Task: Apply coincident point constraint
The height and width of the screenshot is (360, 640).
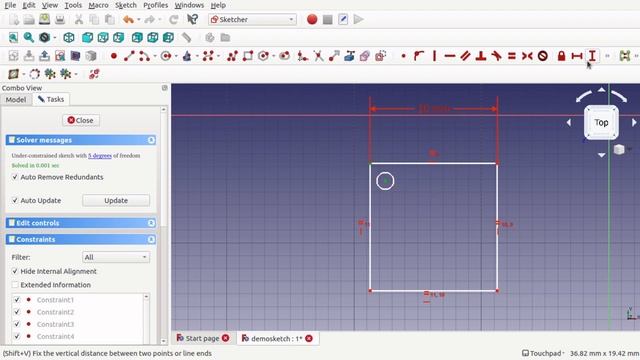Action: [x=403, y=56]
